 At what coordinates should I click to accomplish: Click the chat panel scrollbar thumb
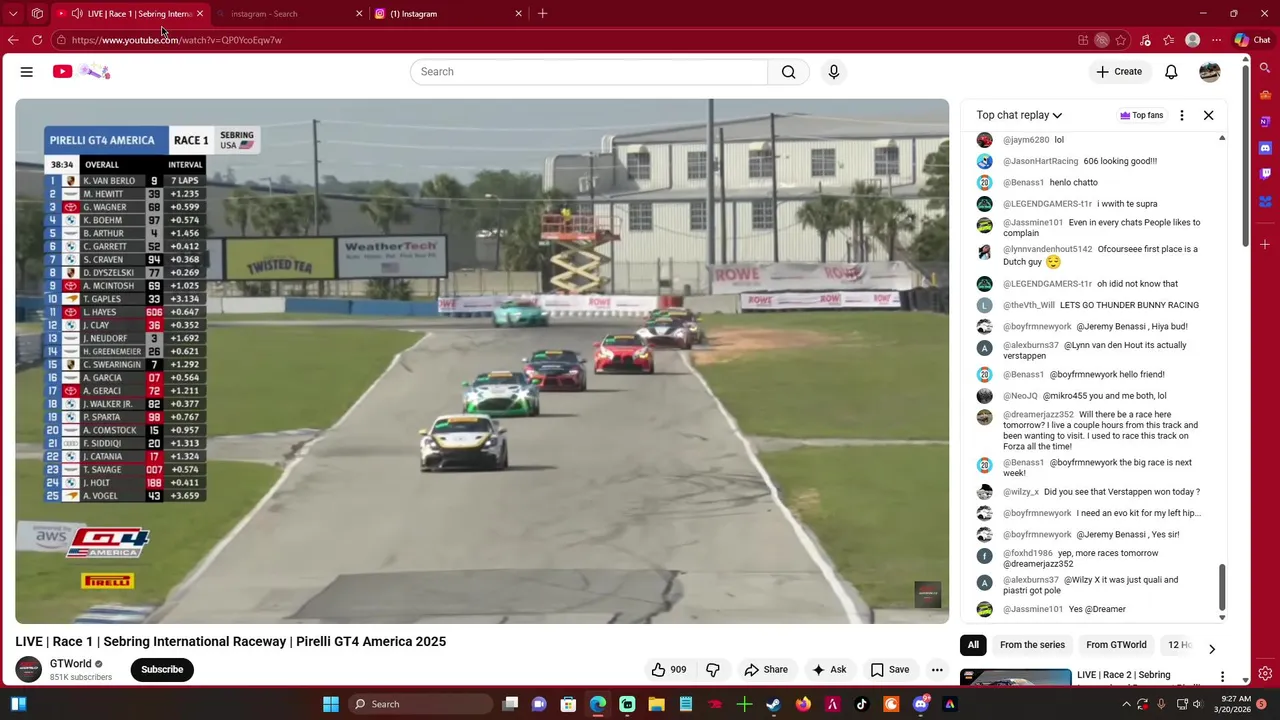1222,586
